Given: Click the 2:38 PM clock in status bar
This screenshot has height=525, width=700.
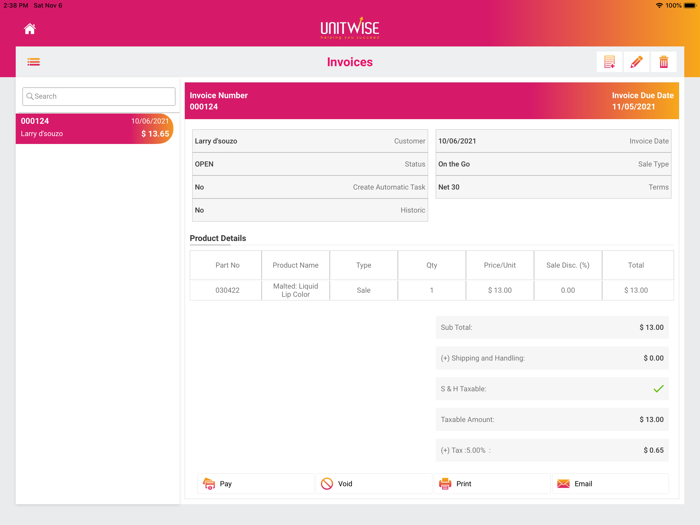Looking at the screenshot, I should click(16, 5).
